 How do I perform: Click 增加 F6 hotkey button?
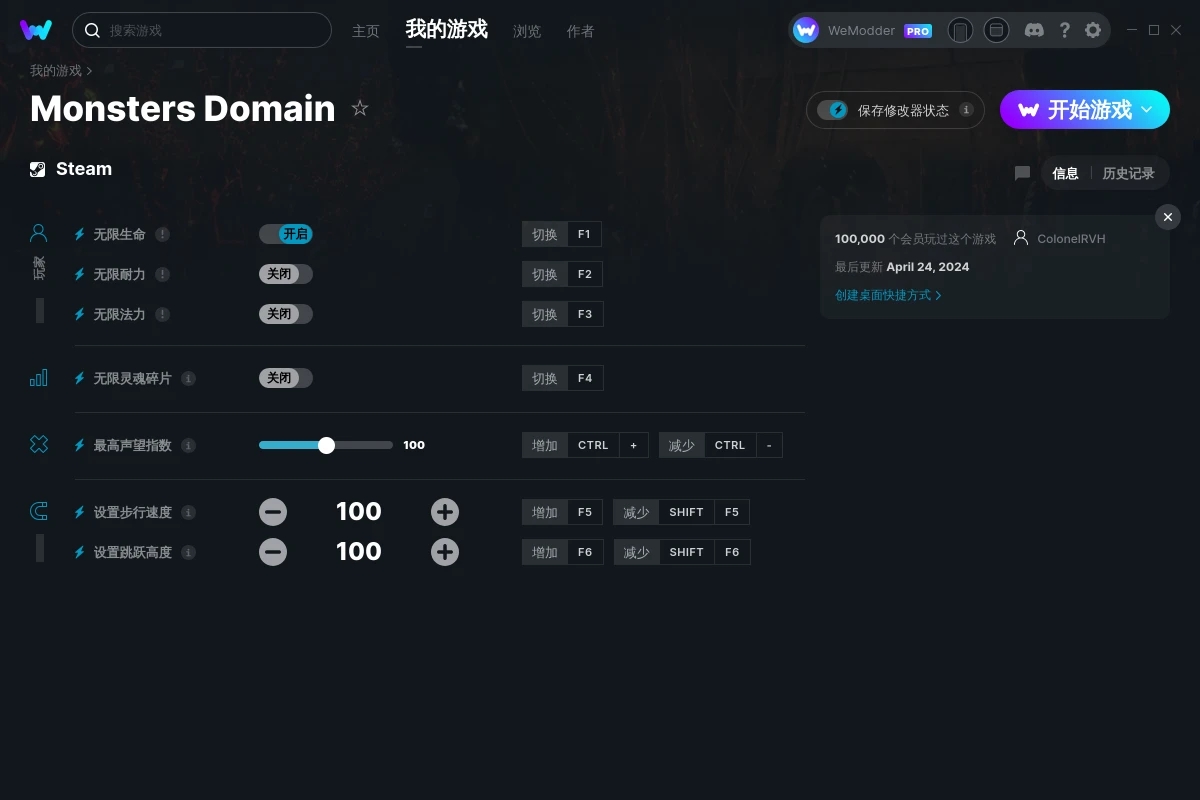tap(563, 552)
